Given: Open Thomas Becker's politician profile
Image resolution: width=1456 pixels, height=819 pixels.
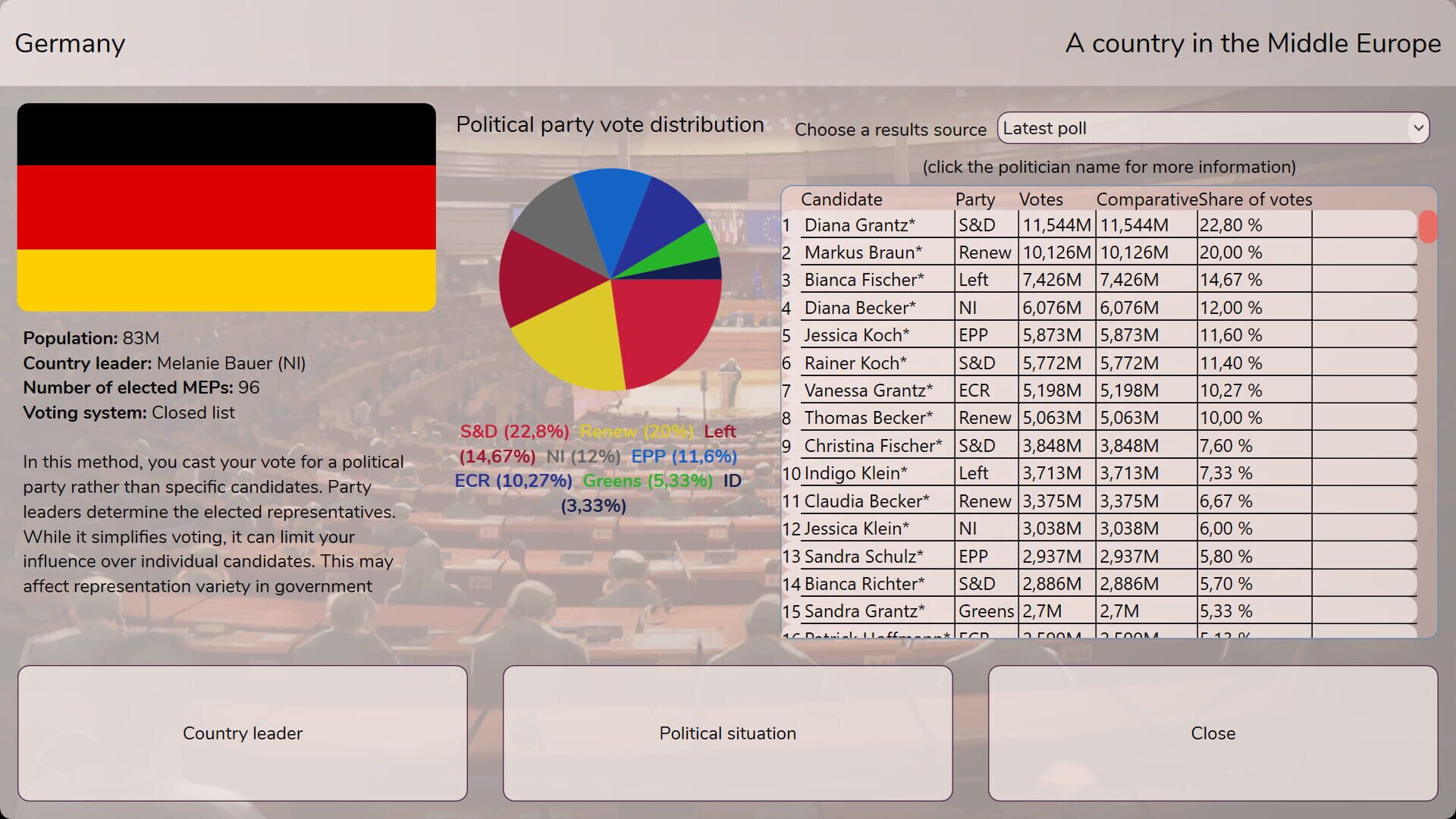Looking at the screenshot, I should point(868,417).
